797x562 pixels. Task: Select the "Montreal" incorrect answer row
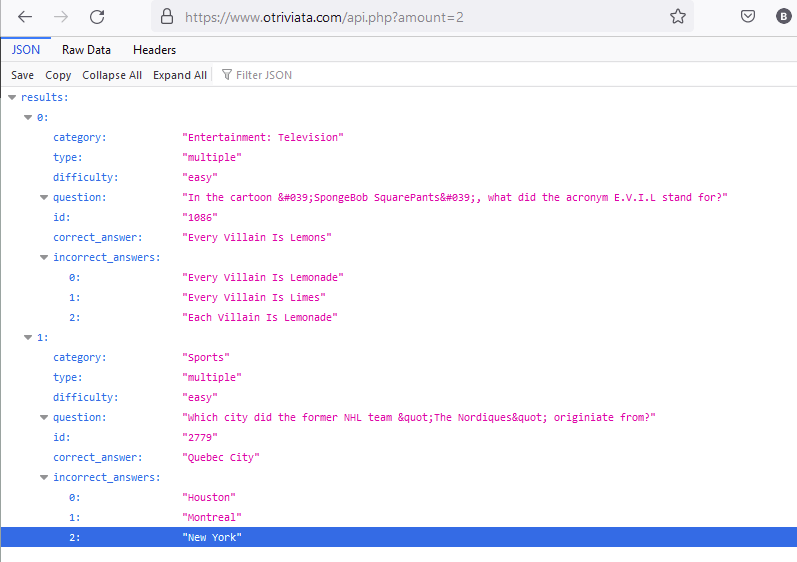(398, 517)
